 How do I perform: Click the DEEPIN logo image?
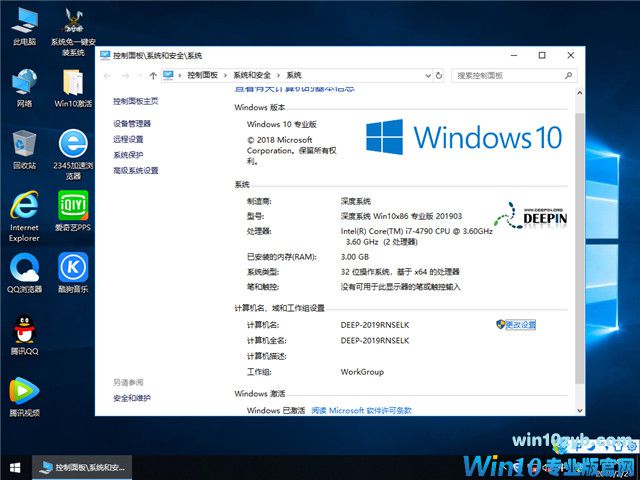pyautogui.click(x=530, y=216)
